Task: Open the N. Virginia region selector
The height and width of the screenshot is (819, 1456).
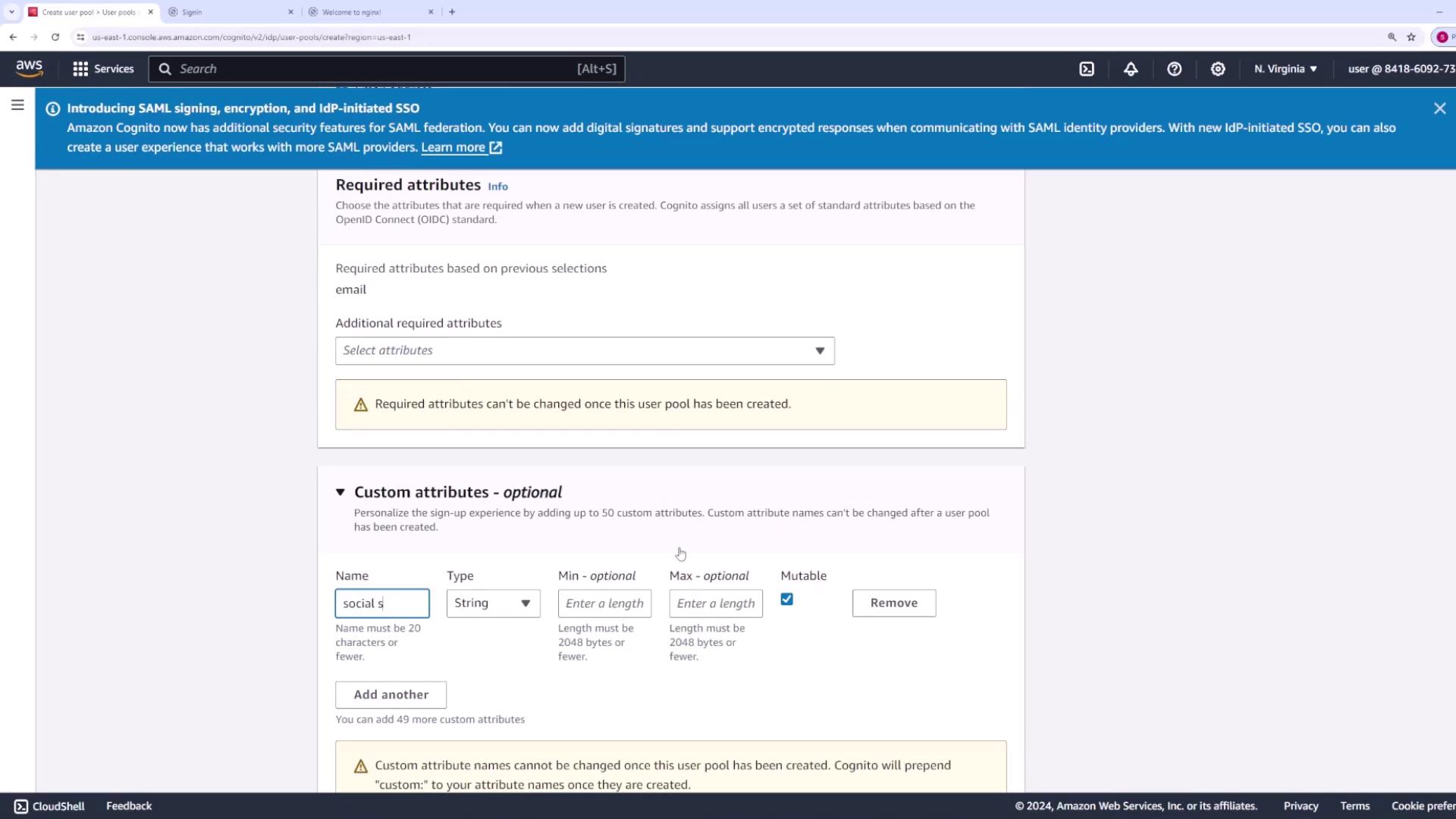Action: (x=1285, y=69)
